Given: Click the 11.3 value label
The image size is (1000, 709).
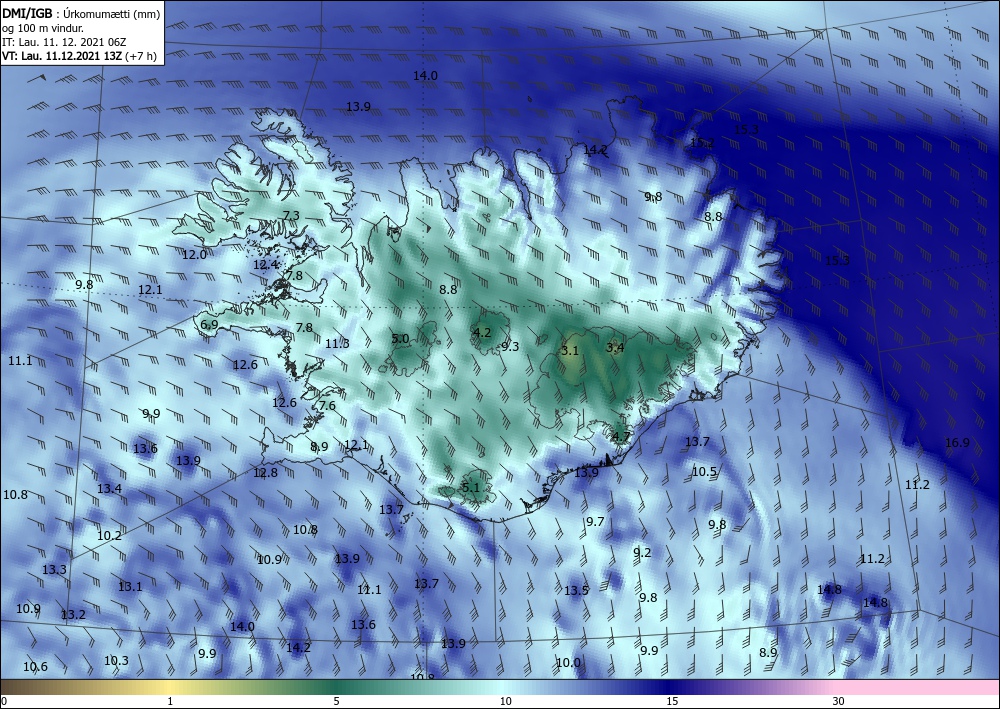Looking at the screenshot, I should coord(337,344).
